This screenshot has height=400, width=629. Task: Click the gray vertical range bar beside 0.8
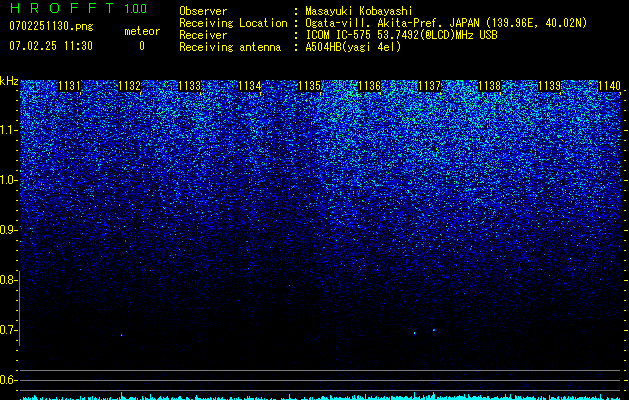click(19, 308)
